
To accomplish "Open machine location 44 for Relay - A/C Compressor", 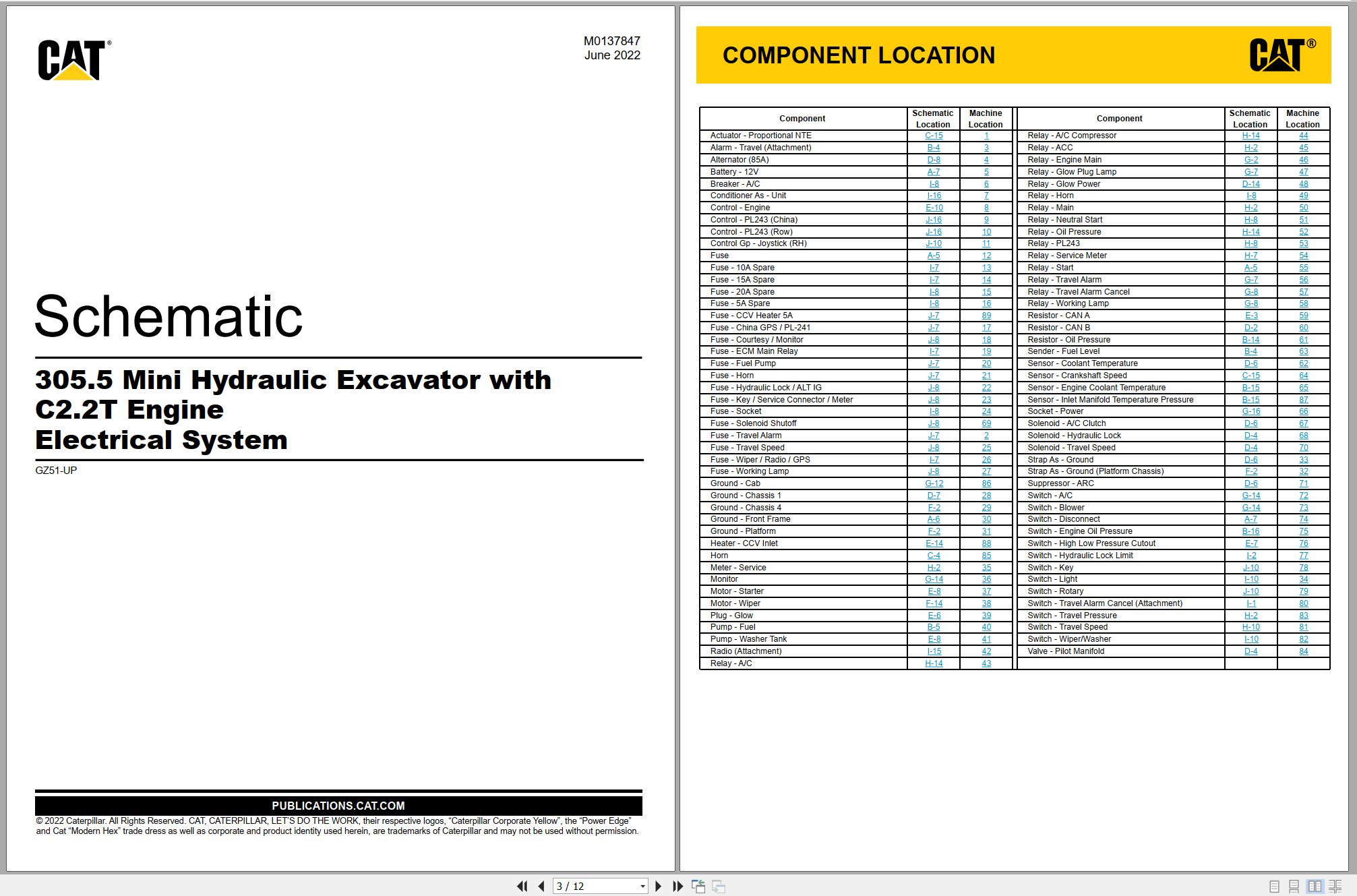I will 1304,136.
